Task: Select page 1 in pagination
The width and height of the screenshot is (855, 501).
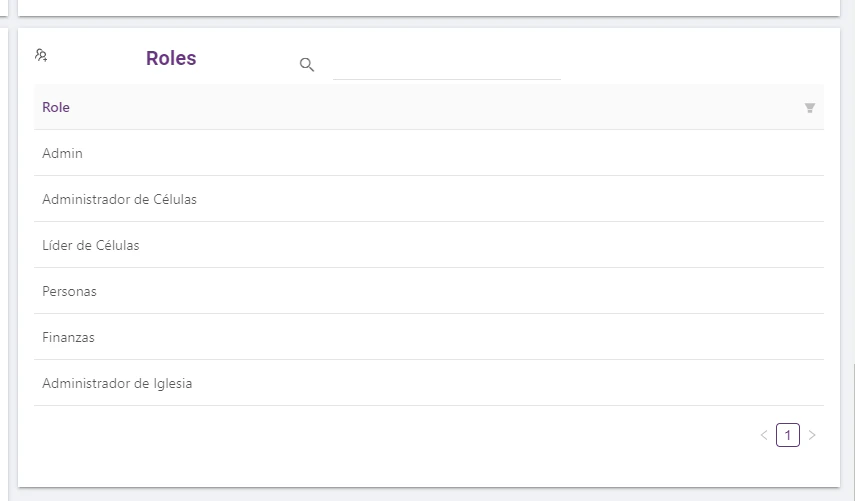Action: pyautogui.click(x=788, y=435)
